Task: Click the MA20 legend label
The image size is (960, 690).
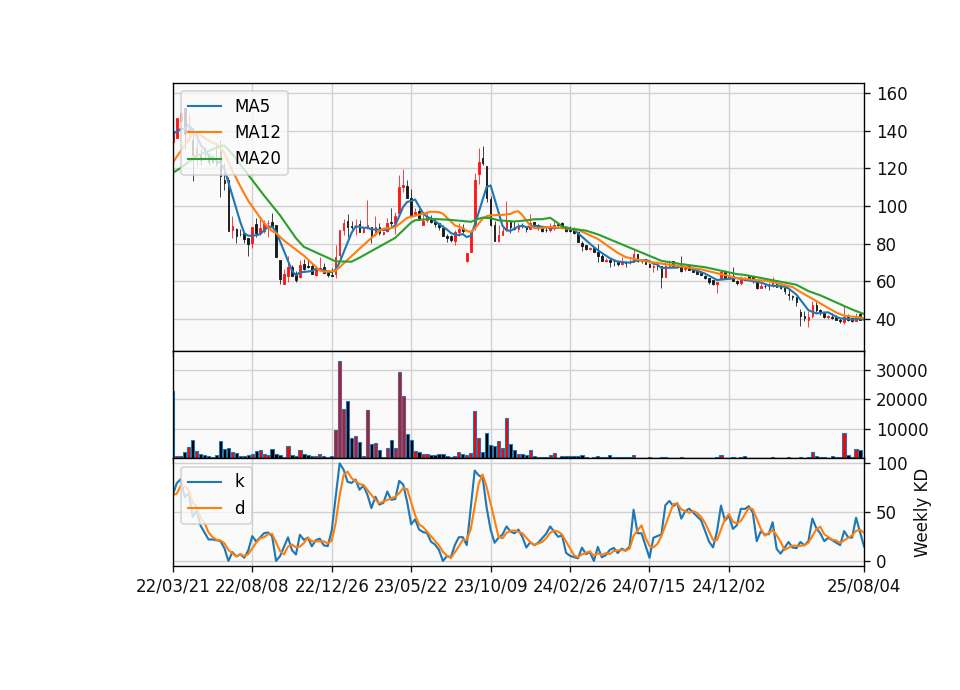Action: coord(257,158)
